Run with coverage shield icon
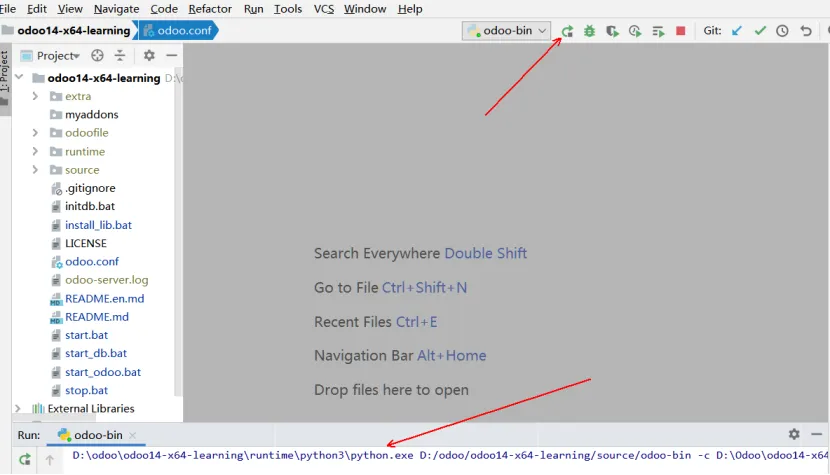 [x=612, y=31]
